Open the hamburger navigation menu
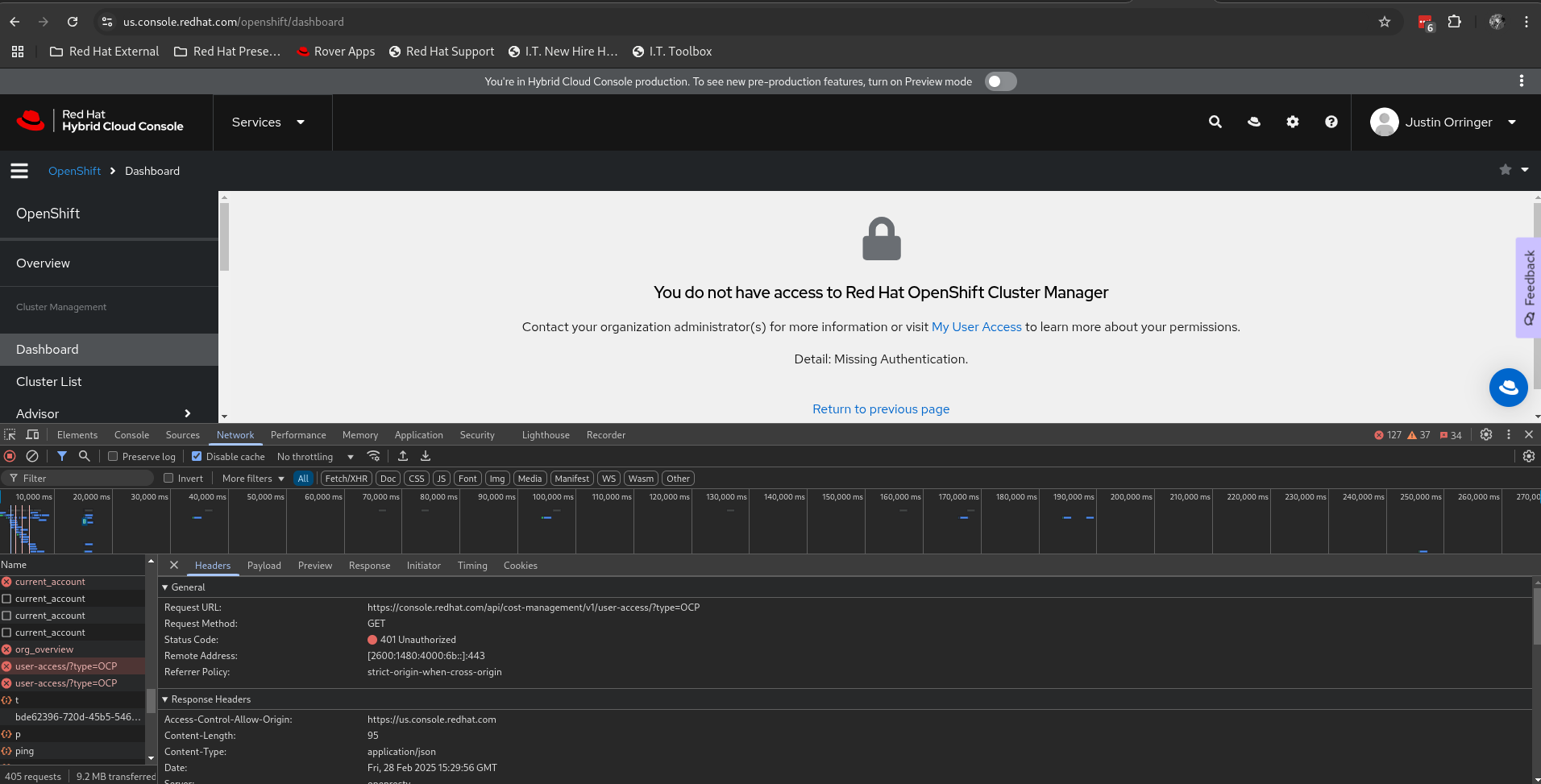1541x784 pixels. [19, 171]
